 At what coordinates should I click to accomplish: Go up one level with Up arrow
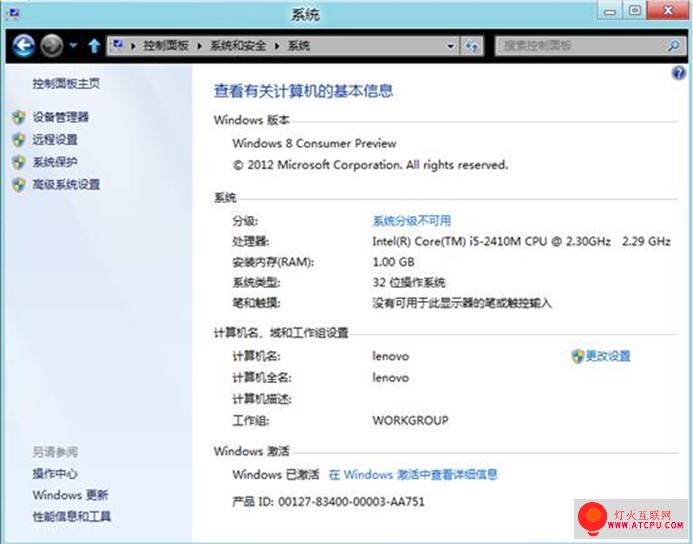pyautogui.click(x=94, y=46)
